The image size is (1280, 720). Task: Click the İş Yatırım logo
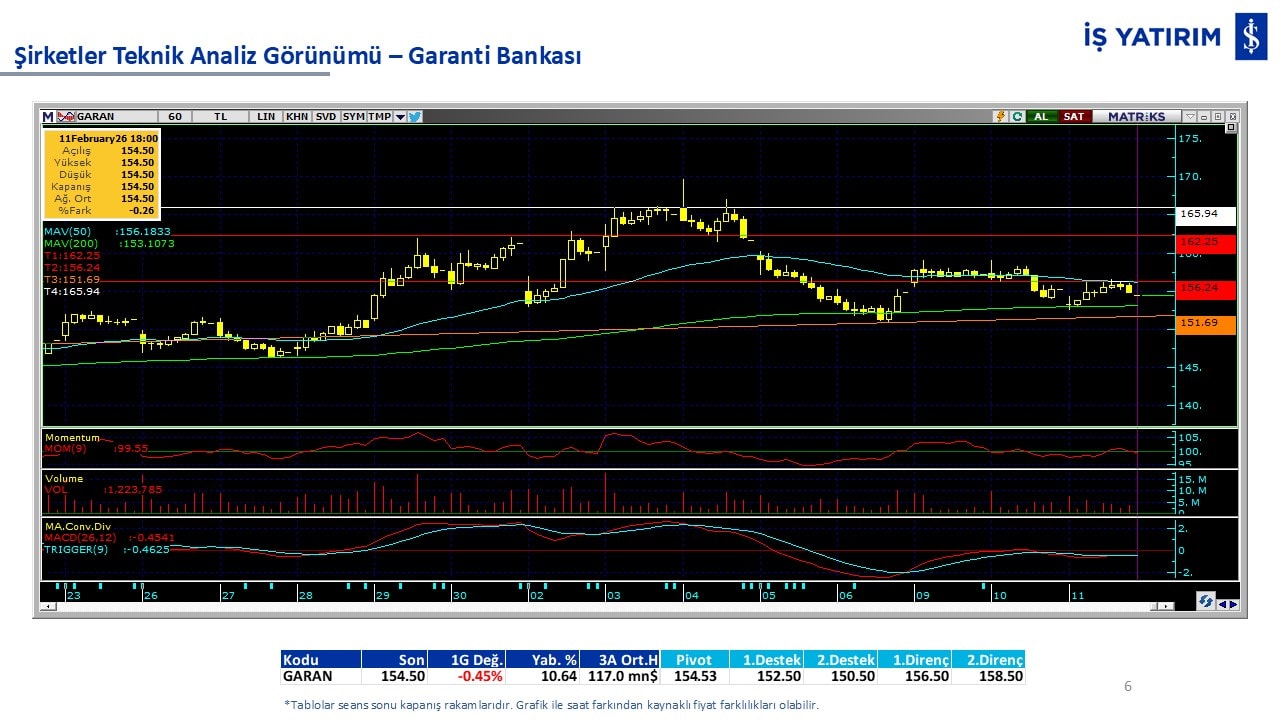tap(1250, 38)
